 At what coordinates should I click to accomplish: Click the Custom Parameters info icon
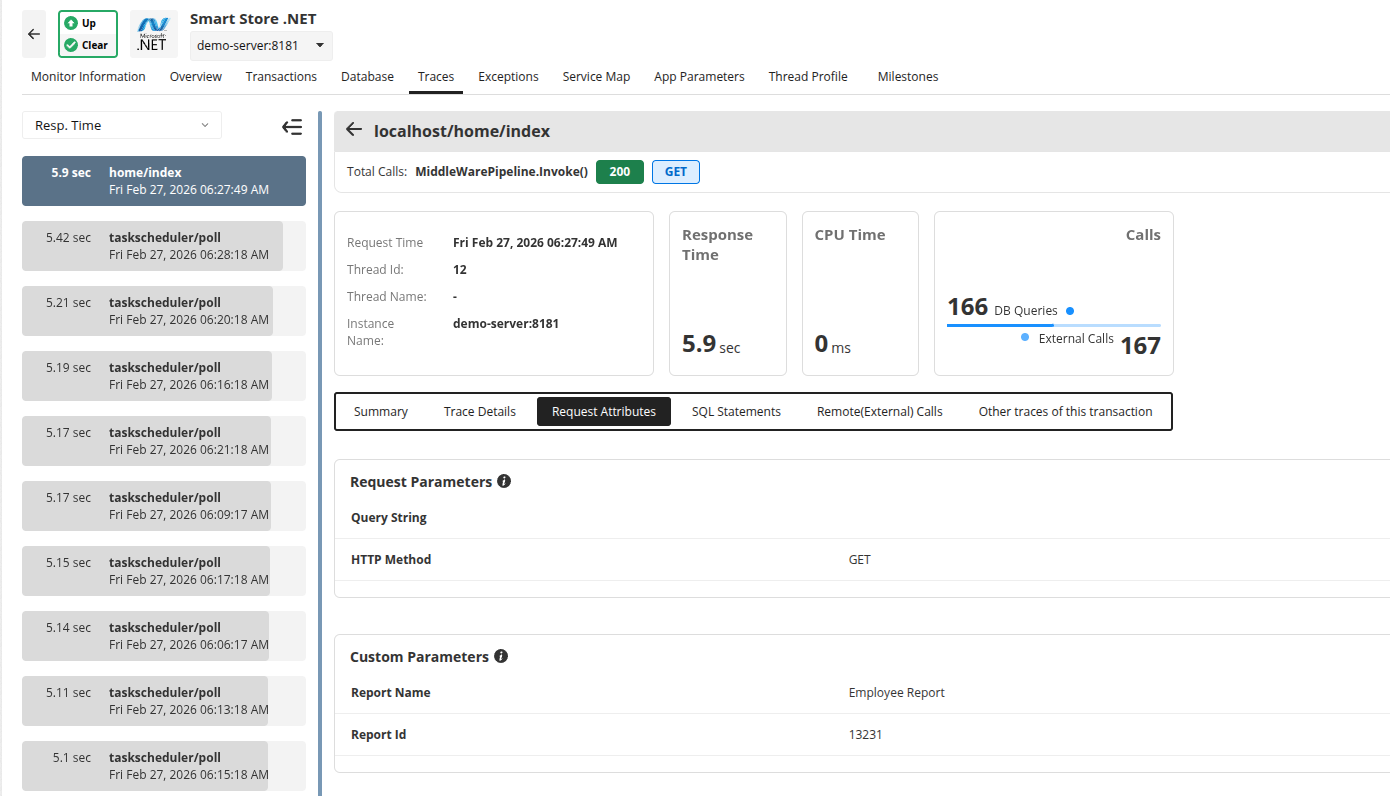click(501, 656)
